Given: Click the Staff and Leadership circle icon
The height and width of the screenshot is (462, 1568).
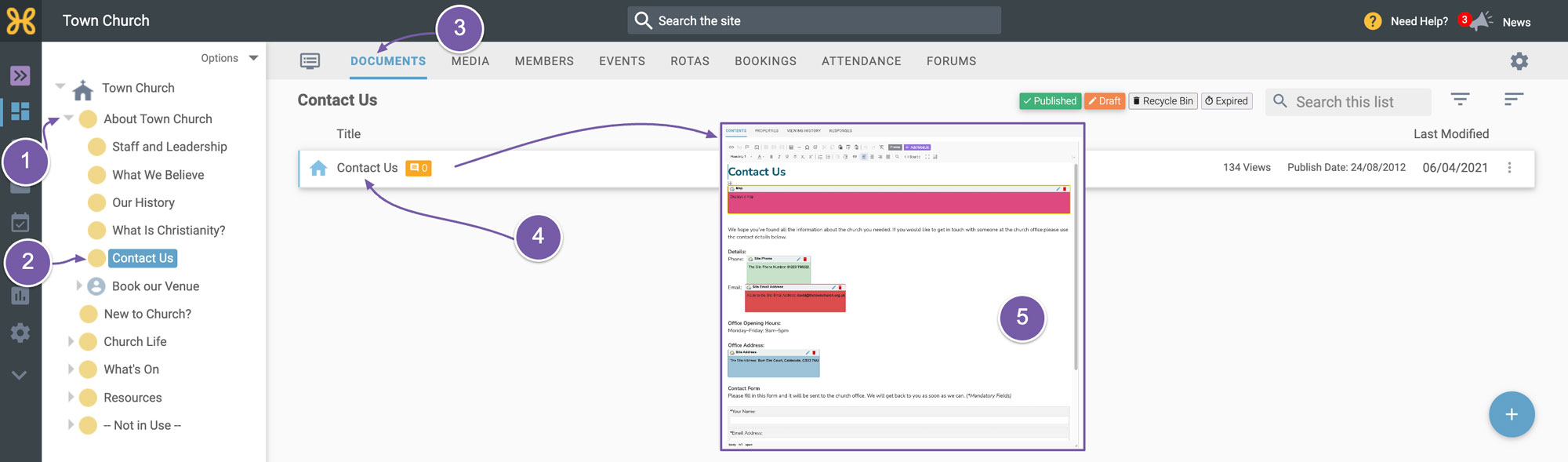Looking at the screenshot, I should click(x=96, y=147).
